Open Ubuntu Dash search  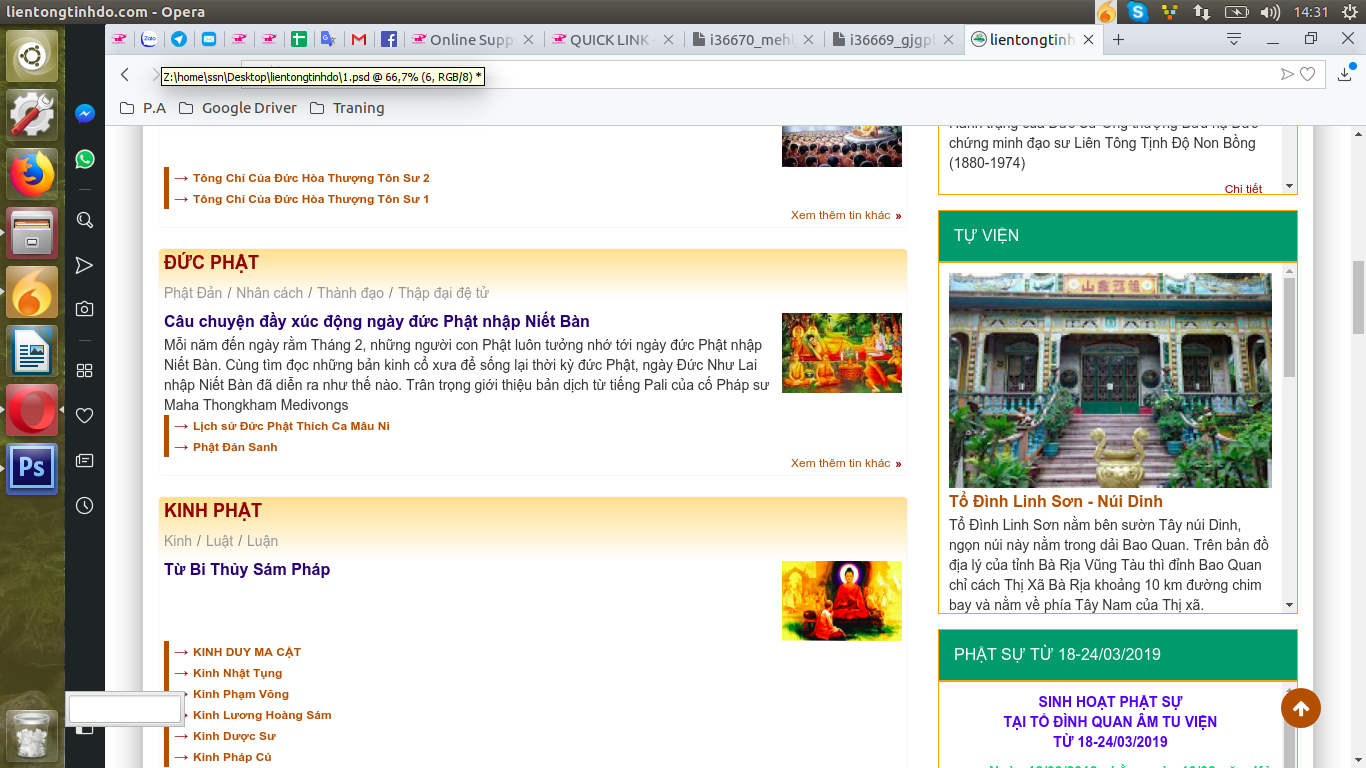(x=32, y=57)
